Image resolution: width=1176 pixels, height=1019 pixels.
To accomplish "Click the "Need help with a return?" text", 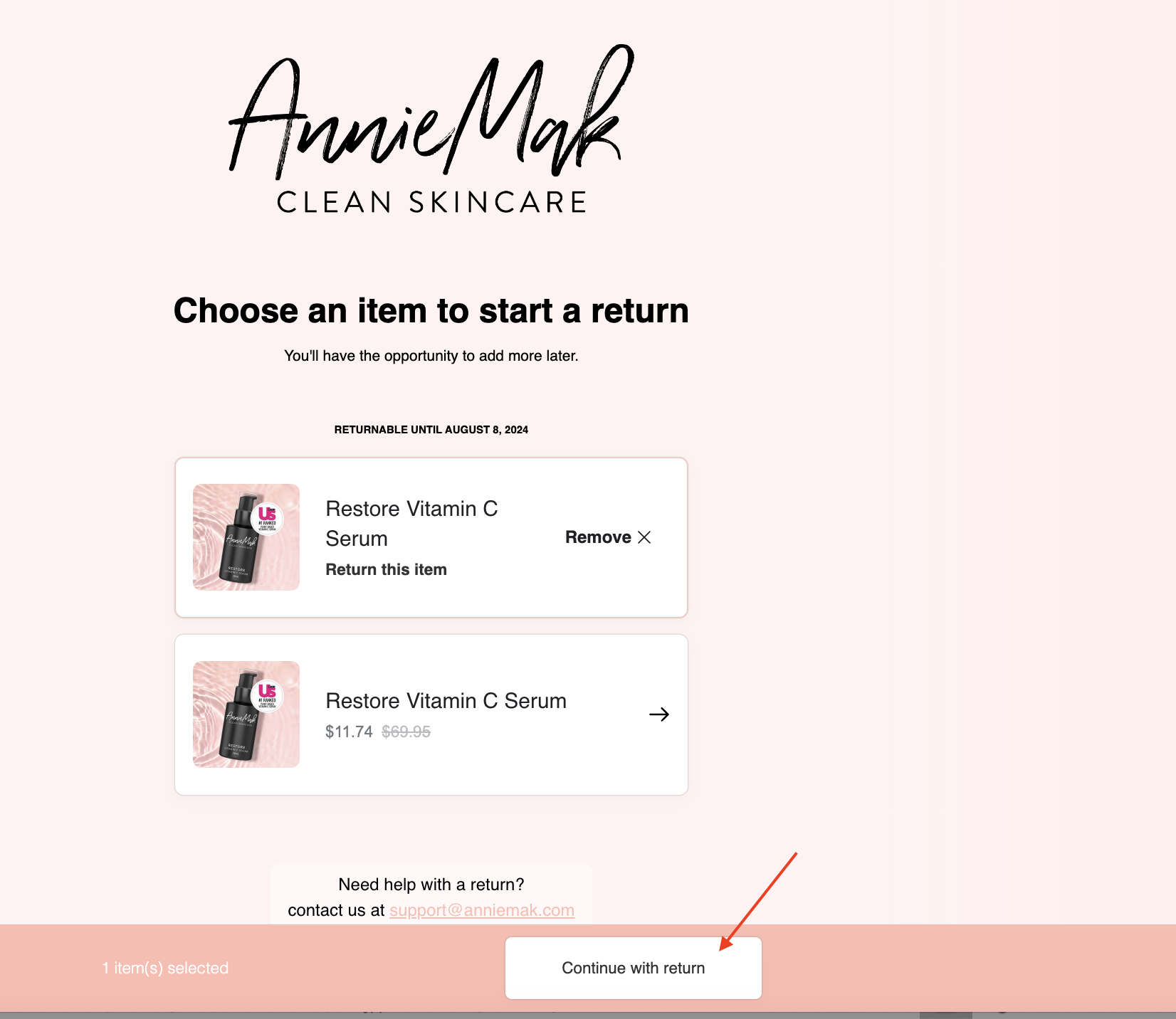I will (x=431, y=885).
